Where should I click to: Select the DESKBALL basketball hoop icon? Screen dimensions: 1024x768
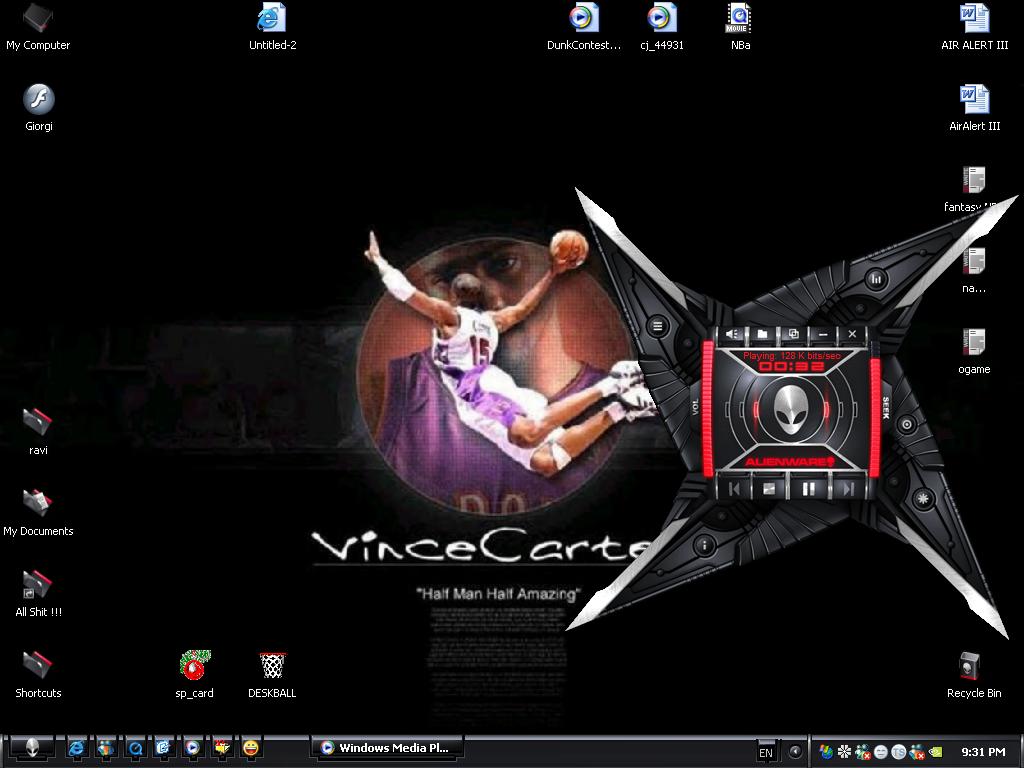(272, 675)
